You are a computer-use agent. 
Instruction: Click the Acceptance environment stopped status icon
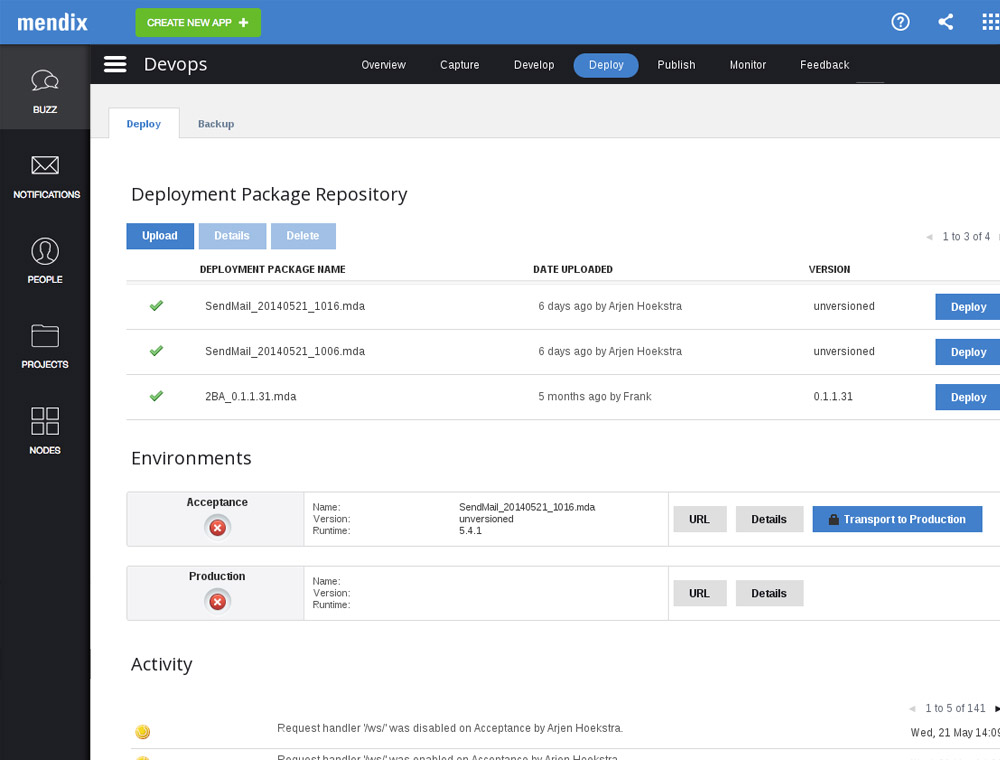click(216, 527)
